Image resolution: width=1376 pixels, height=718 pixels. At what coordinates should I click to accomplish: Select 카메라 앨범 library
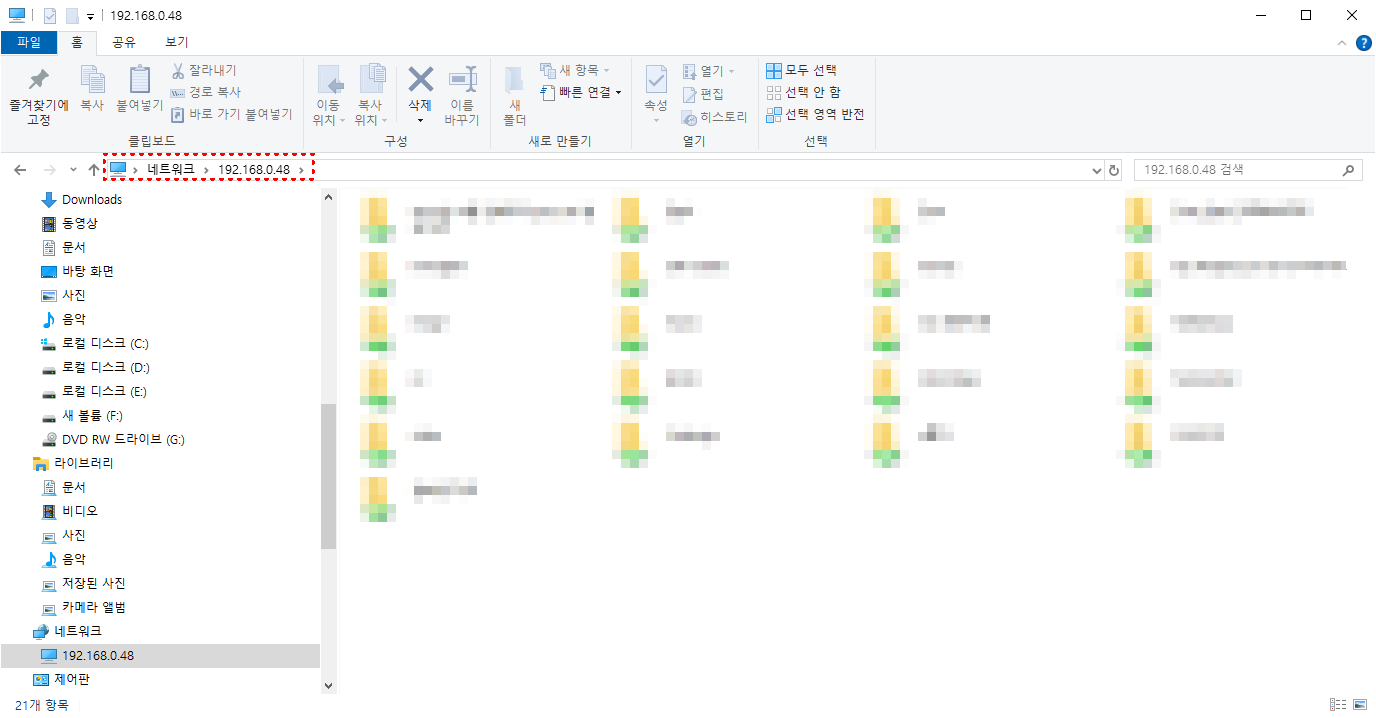point(93,607)
